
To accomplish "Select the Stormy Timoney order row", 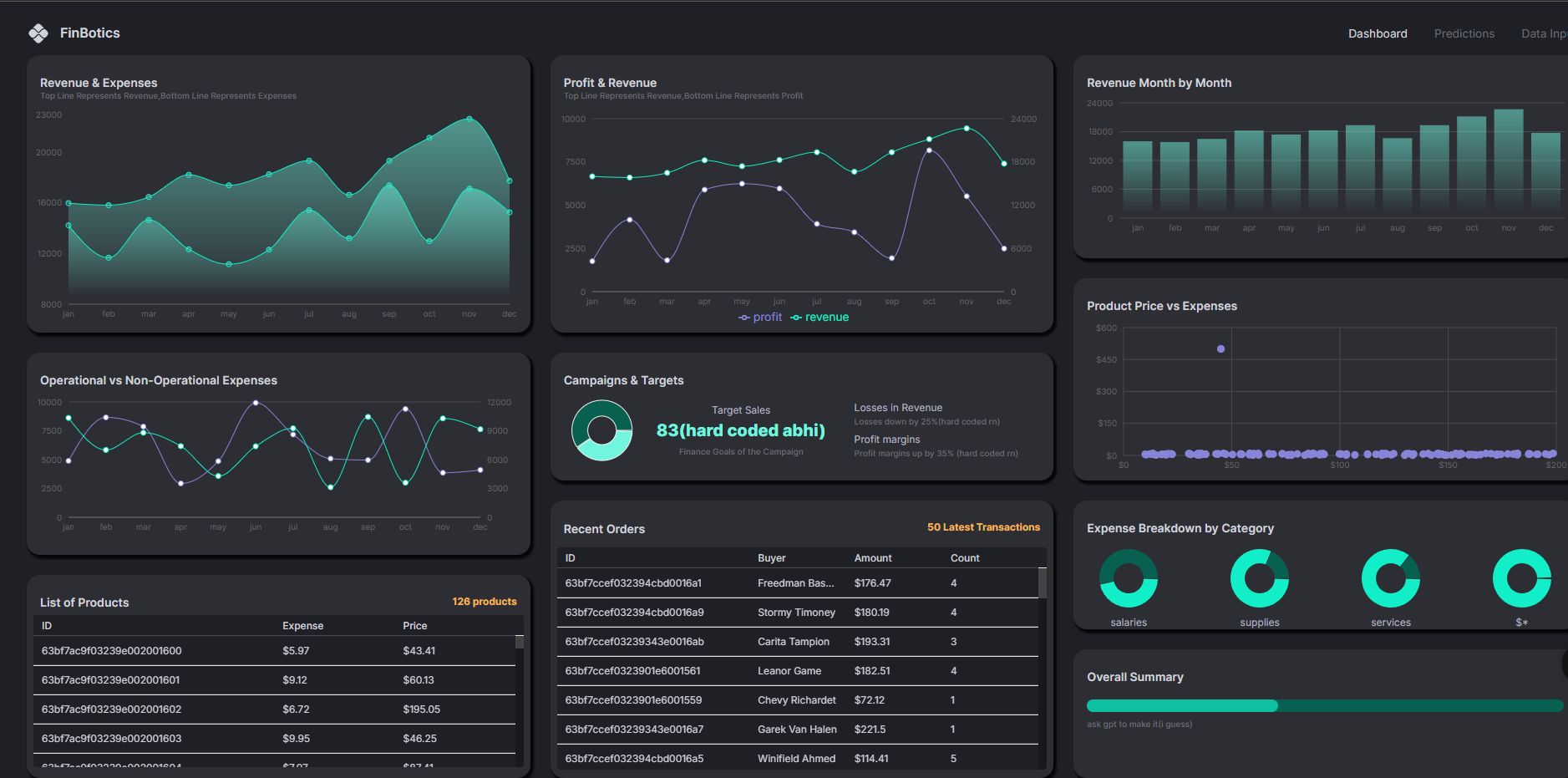I will [797, 613].
